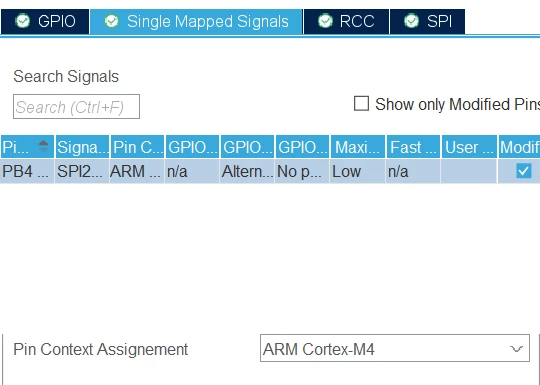Screen dimensions: 540x385
Task: Click the No p... pull-up cell
Action: [302, 171]
